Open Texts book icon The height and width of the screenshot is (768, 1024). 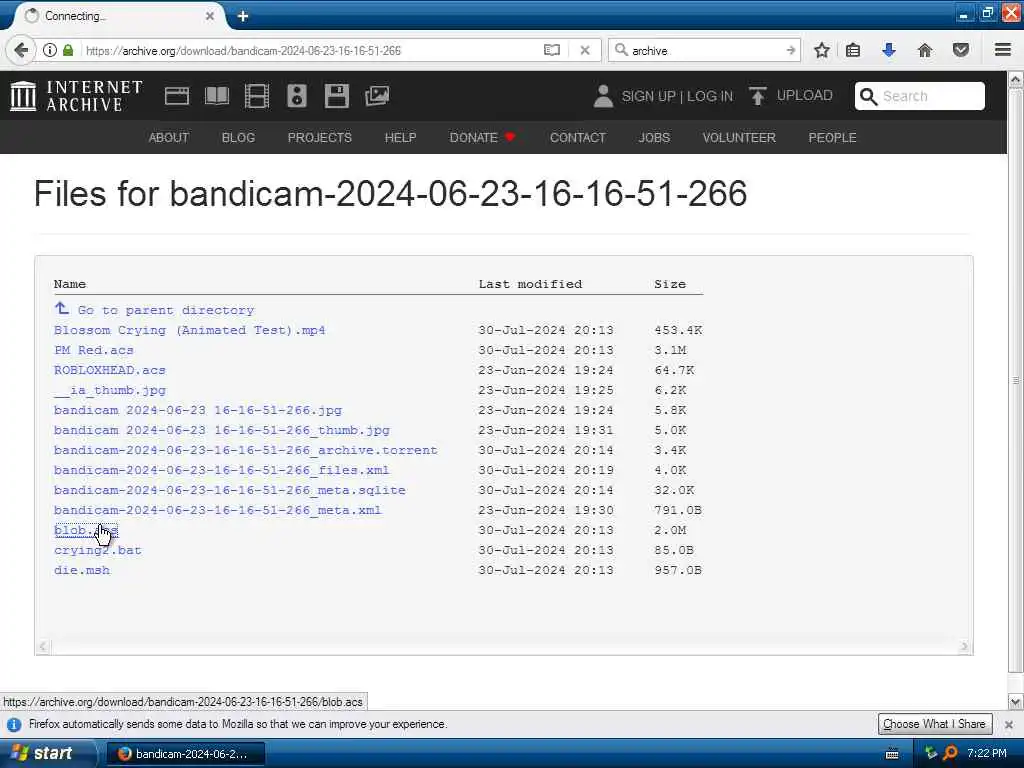(217, 96)
